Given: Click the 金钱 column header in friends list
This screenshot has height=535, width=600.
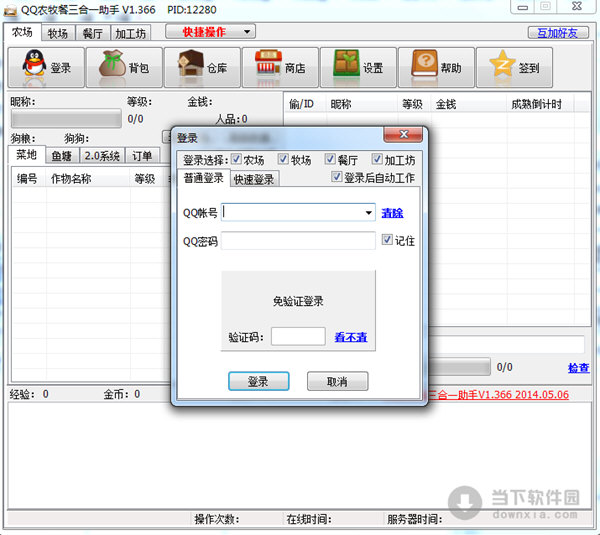Looking at the screenshot, I should (469, 104).
